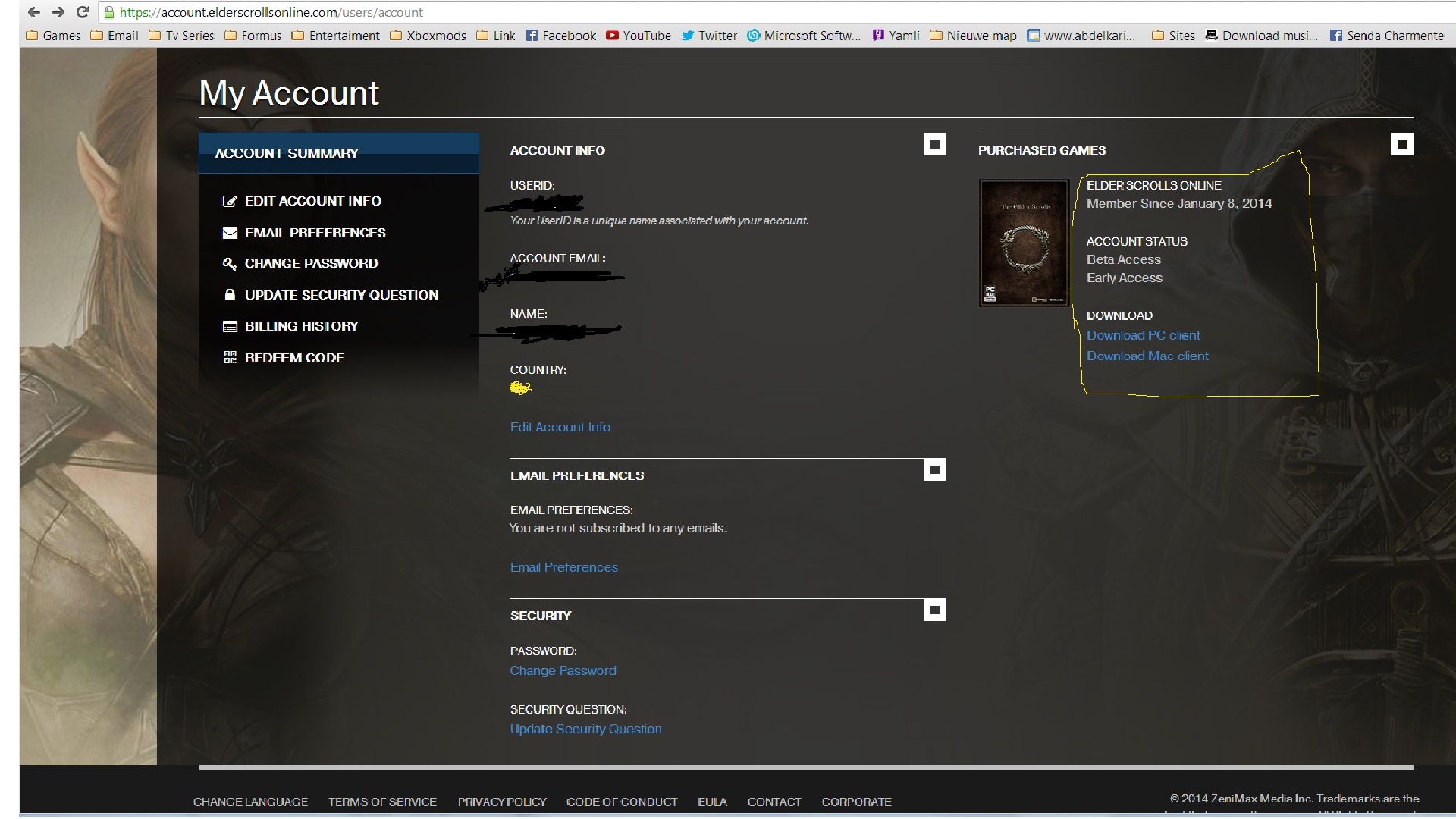The image size is (1456, 819).
Task: Click the browser back arrow
Action: 33,12
